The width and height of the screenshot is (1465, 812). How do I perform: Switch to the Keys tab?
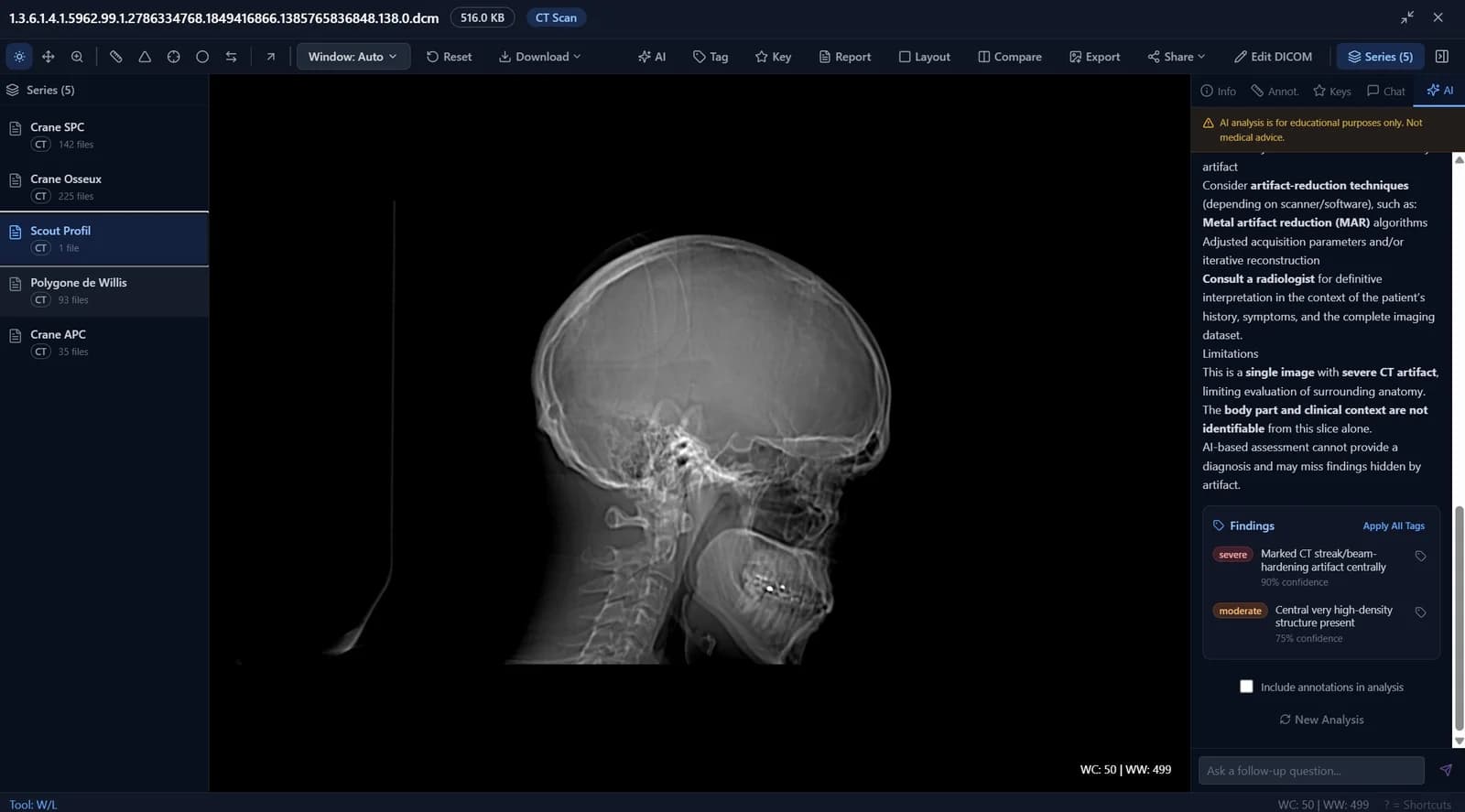1331,91
